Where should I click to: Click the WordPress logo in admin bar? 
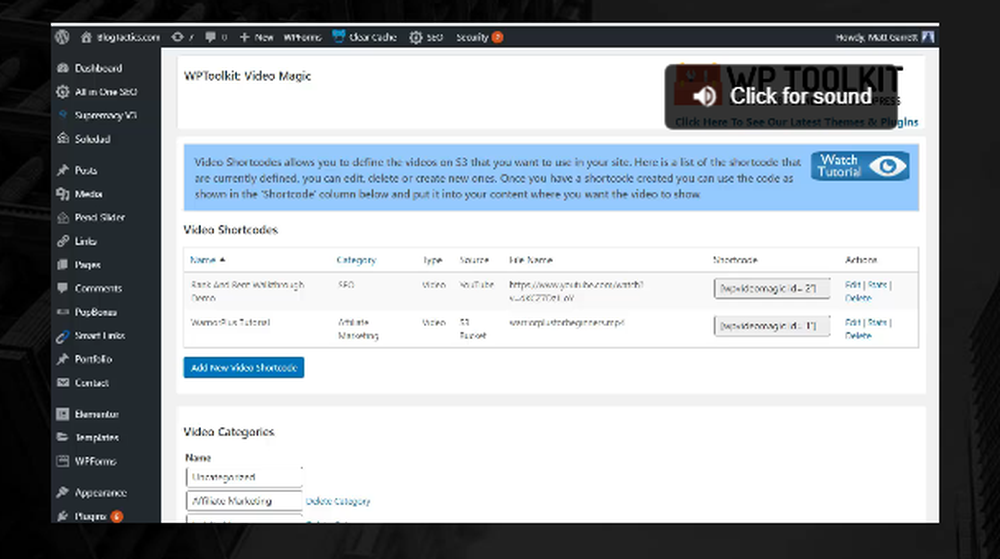(62, 37)
